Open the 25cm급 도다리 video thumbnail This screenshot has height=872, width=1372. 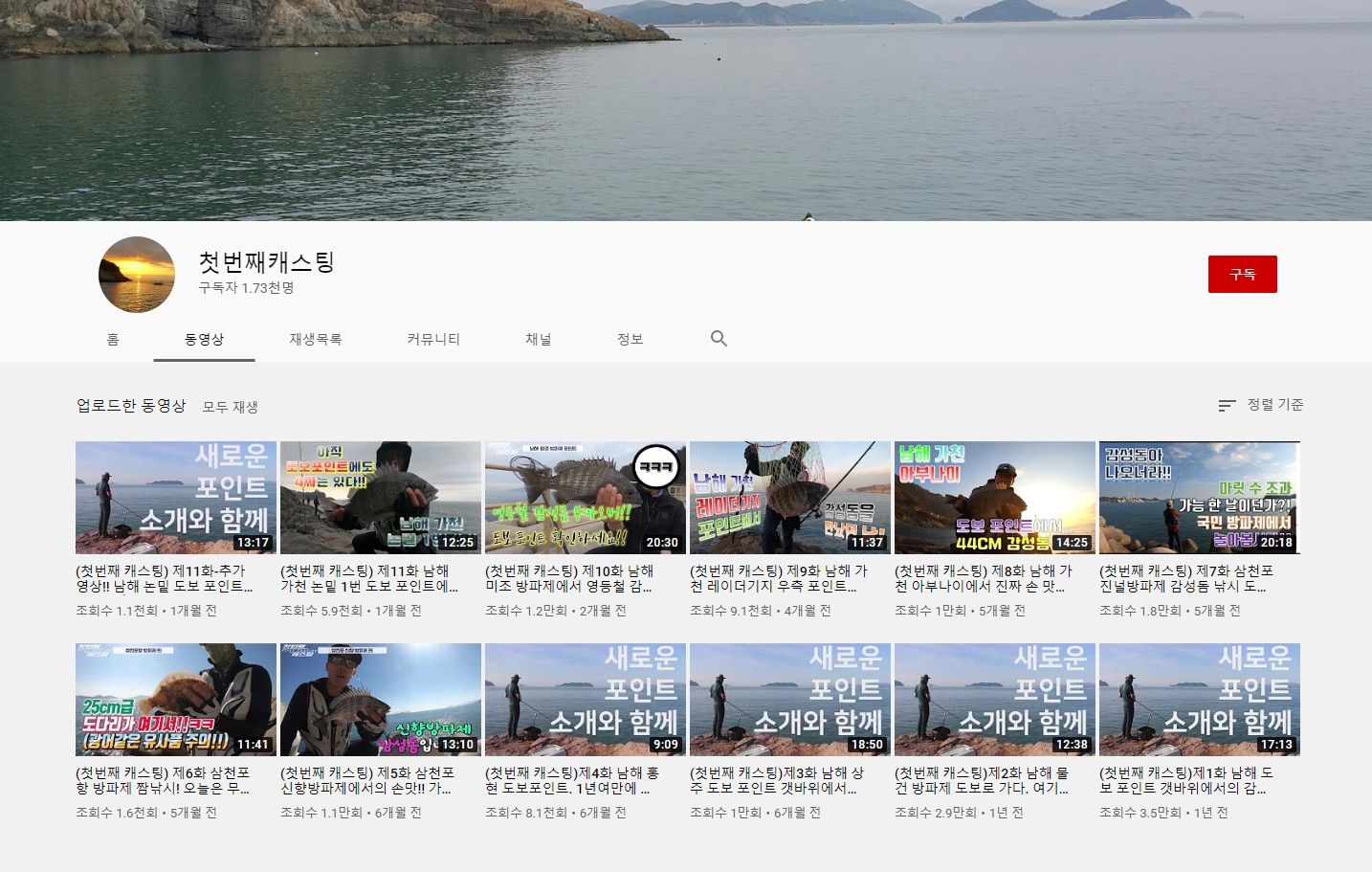point(176,700)
